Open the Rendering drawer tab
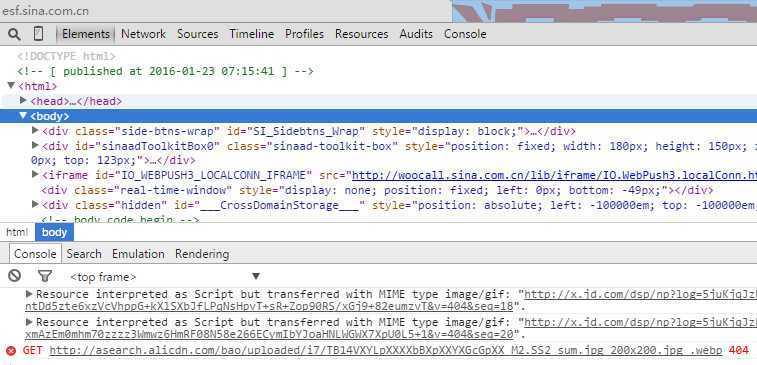 click(x=202, y=254)
